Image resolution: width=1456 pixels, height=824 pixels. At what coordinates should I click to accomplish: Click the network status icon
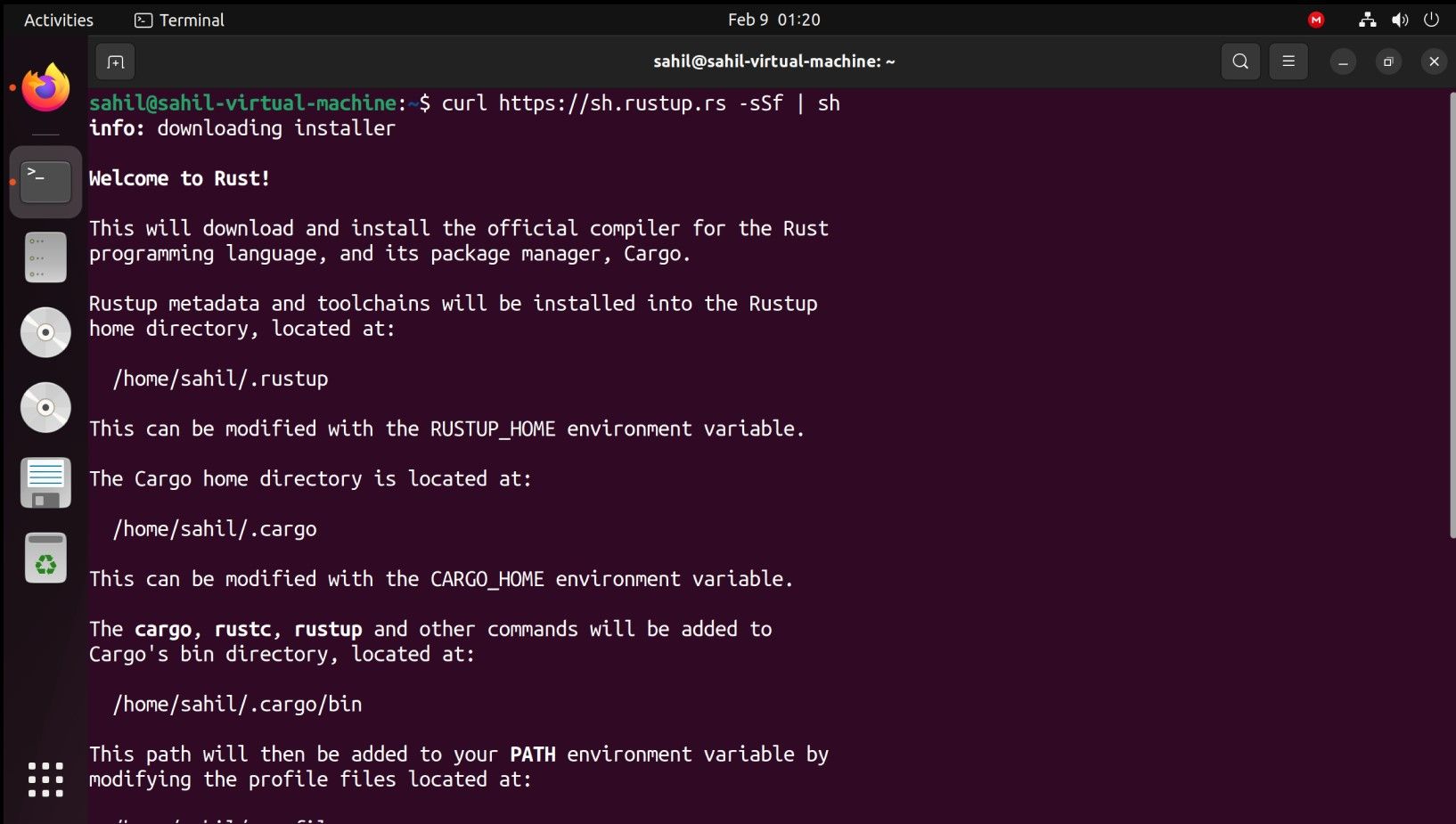[x=1367, y=20]
